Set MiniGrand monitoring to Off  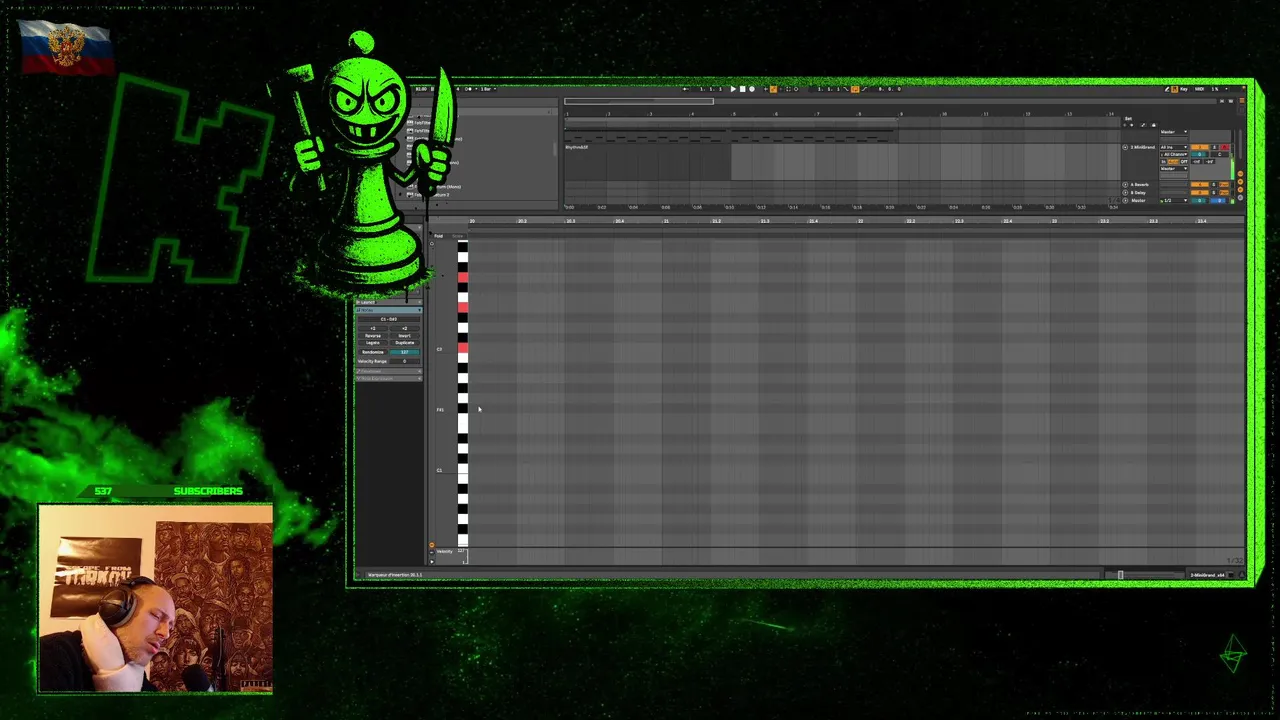(1184, 162)
